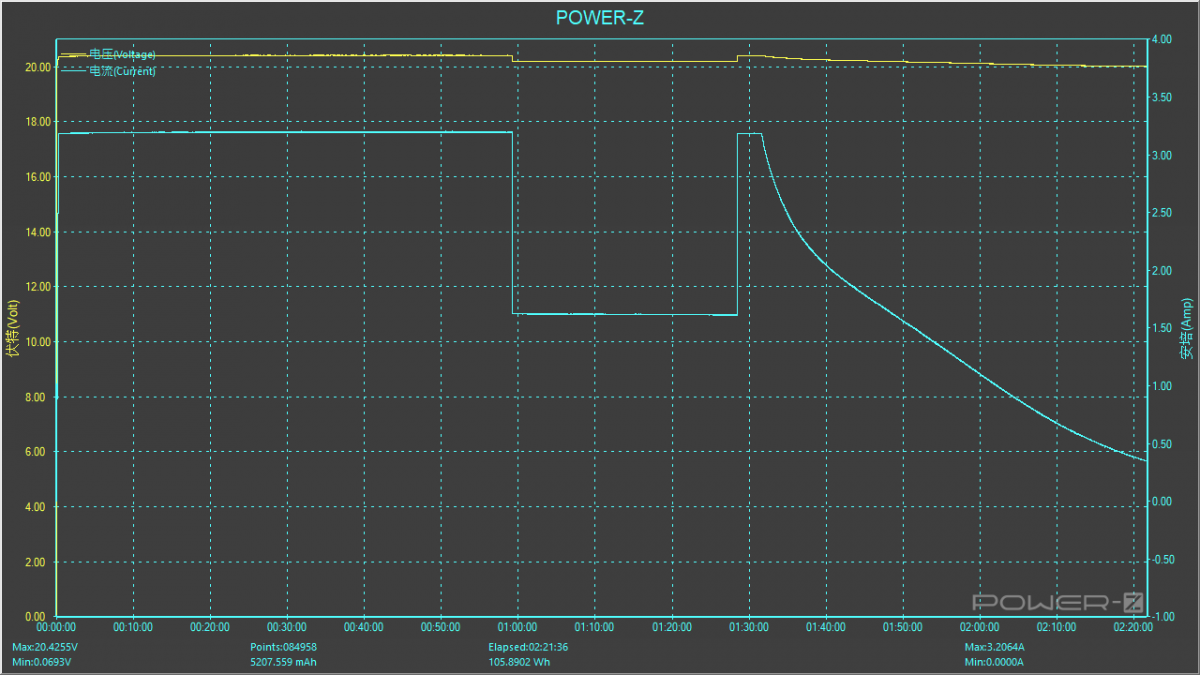Viewport: 1200px width, 675px height.
Task: Click the 18.00 voltage axis label
Action: tap(38, 122)
